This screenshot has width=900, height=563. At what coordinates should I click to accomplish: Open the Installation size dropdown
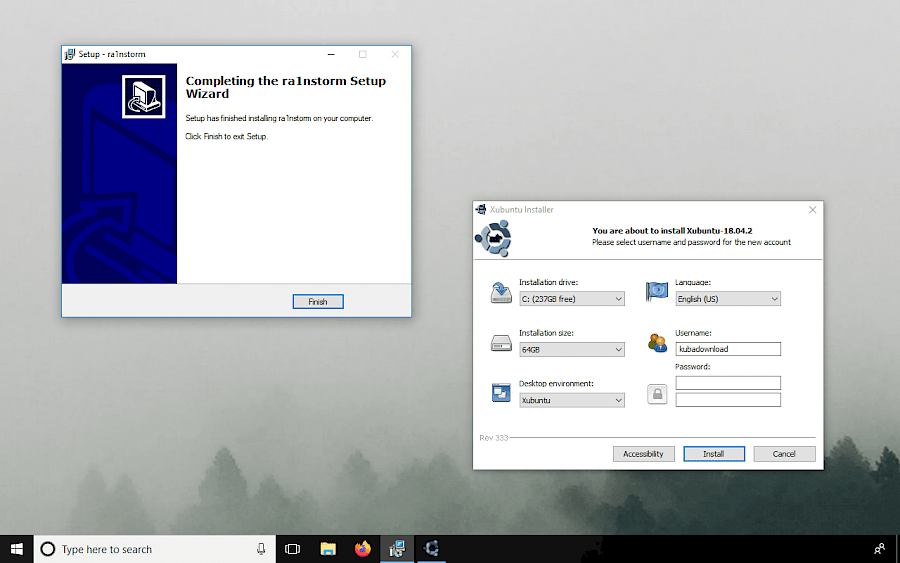coord(572,349)
